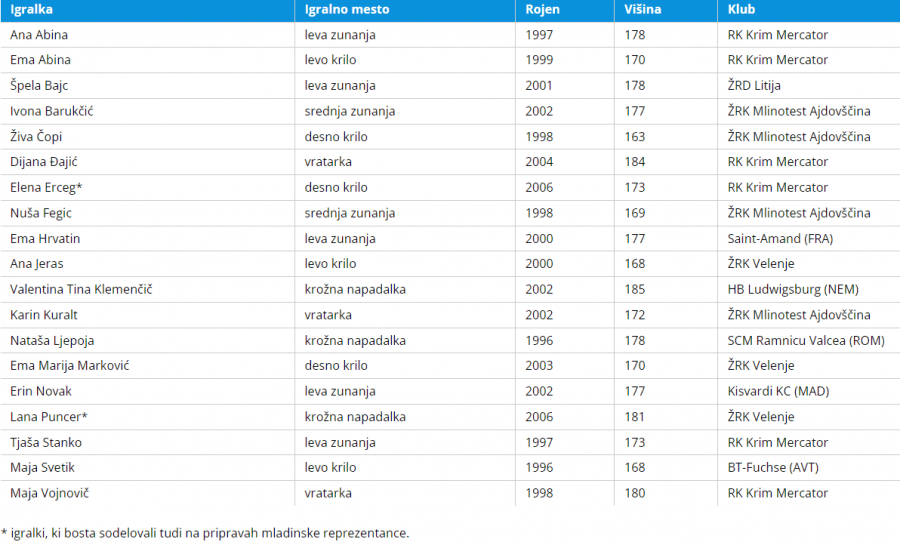Screen dimensions: 900x548
Task: Click the Elena Erceg* player entry
Action: click(x=46, y=187)
